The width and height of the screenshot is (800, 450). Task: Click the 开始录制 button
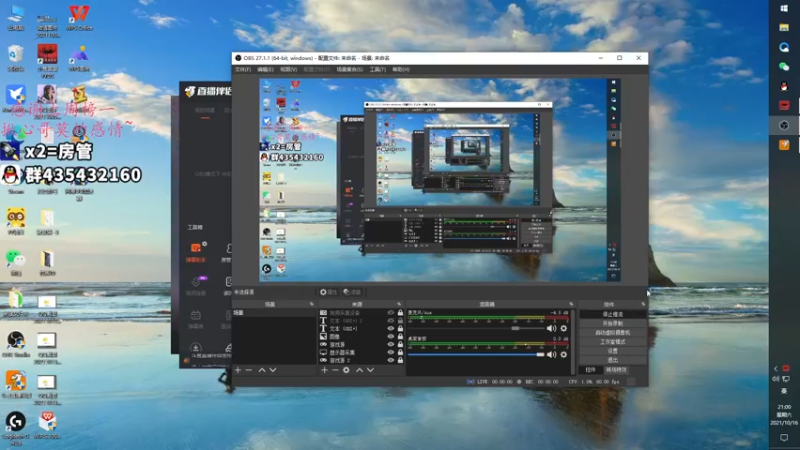pos(613,323)
